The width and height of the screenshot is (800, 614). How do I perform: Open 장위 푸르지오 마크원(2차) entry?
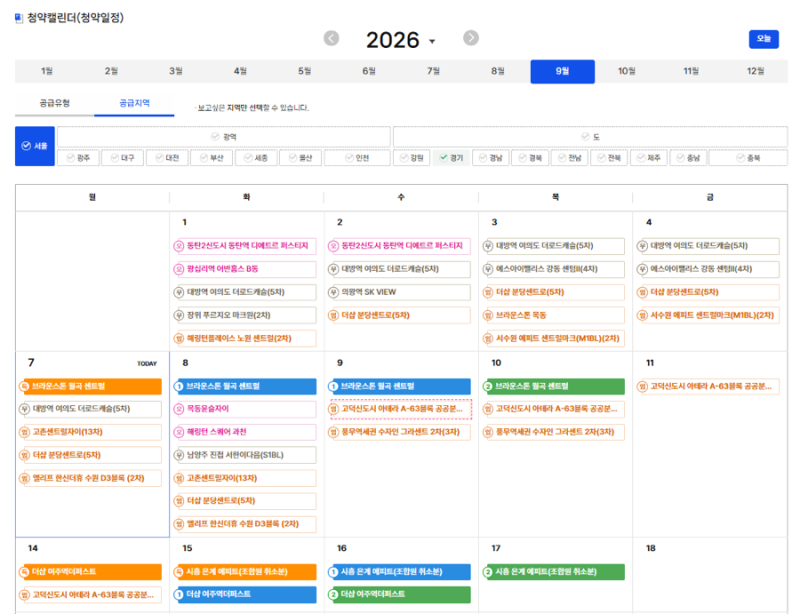pos(245,315)
